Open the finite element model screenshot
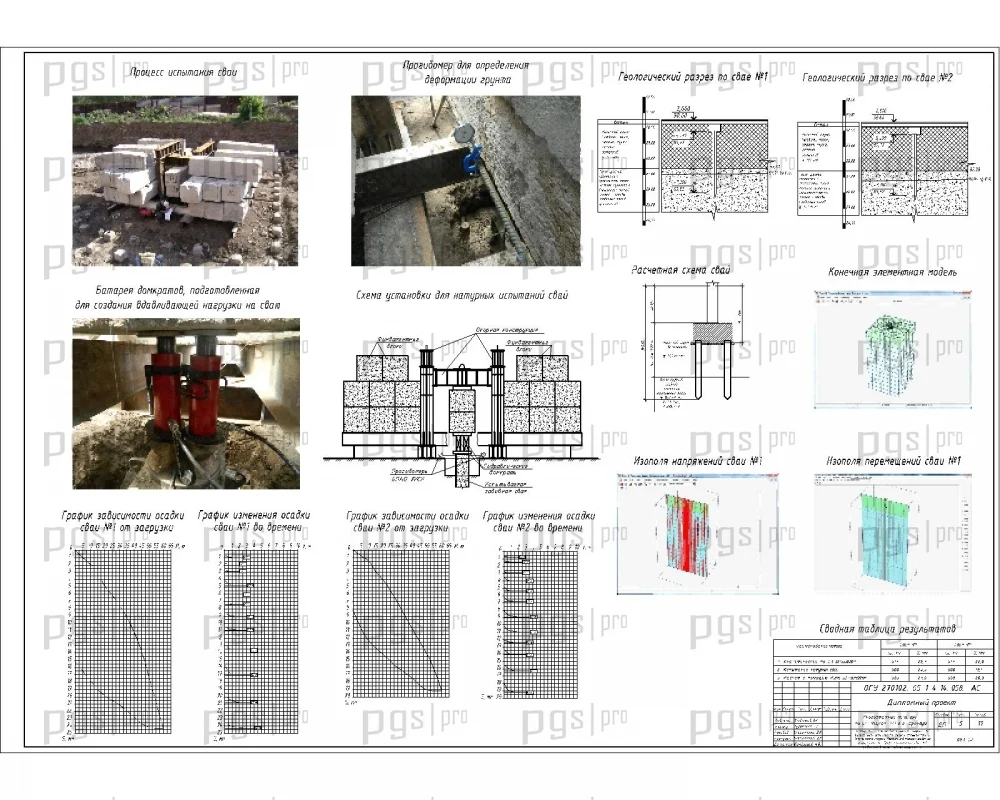 [893, 349]
